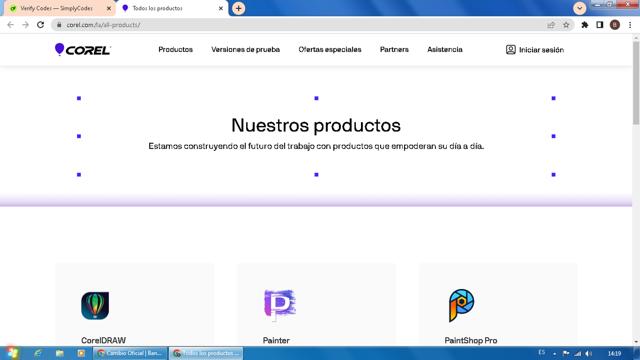Click the Action Center flag icon in tray

tap(566, 353)
